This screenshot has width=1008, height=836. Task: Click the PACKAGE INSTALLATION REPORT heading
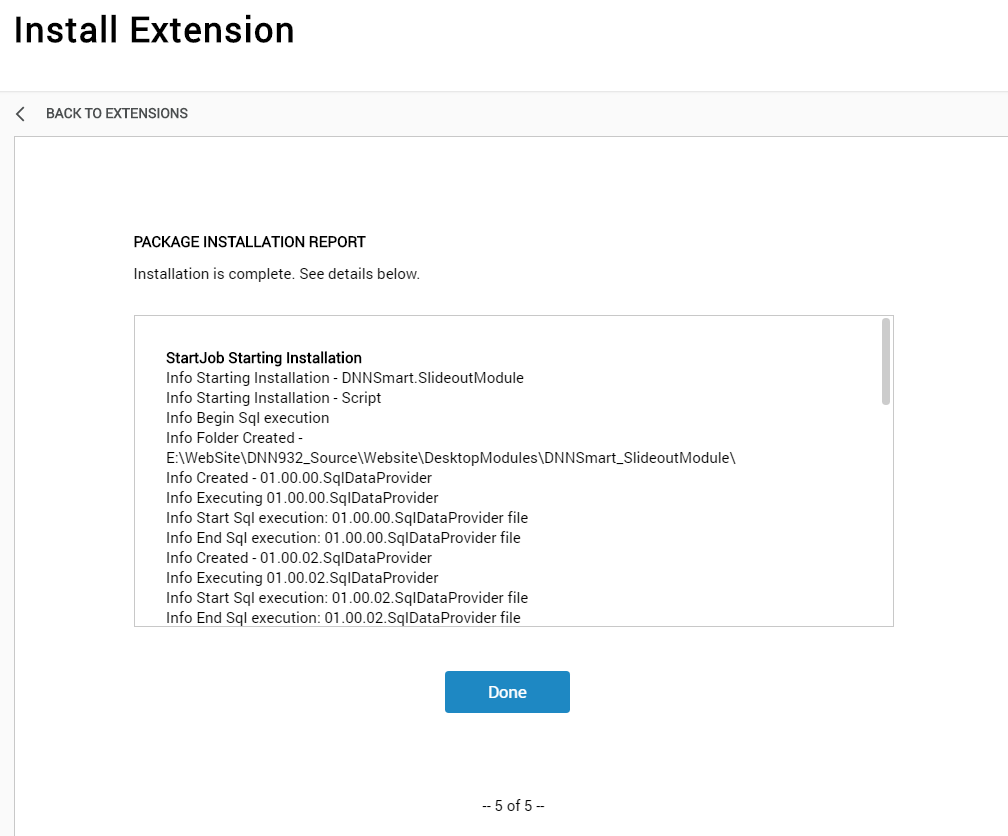pos(249,242)
